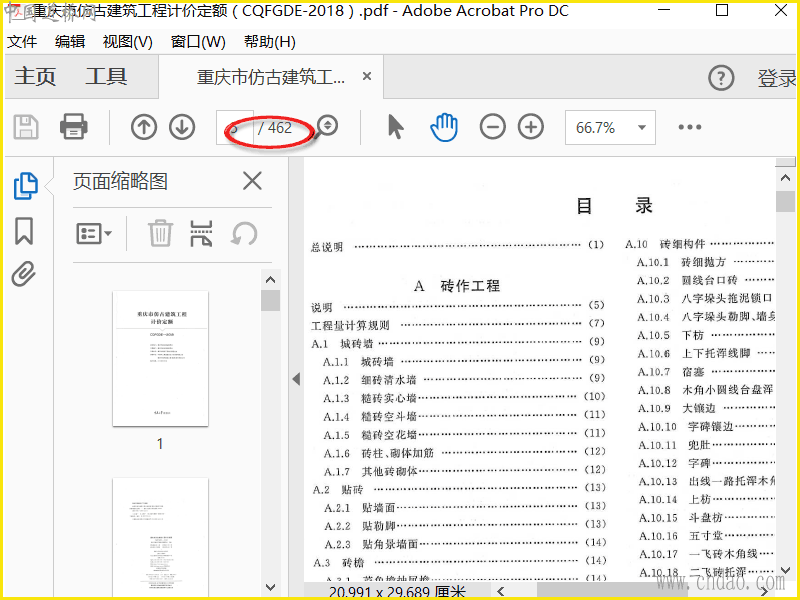The height and width of the screenshot is (600, 800).
Task: Go to next page with down arrow
Action: (182, 127)
